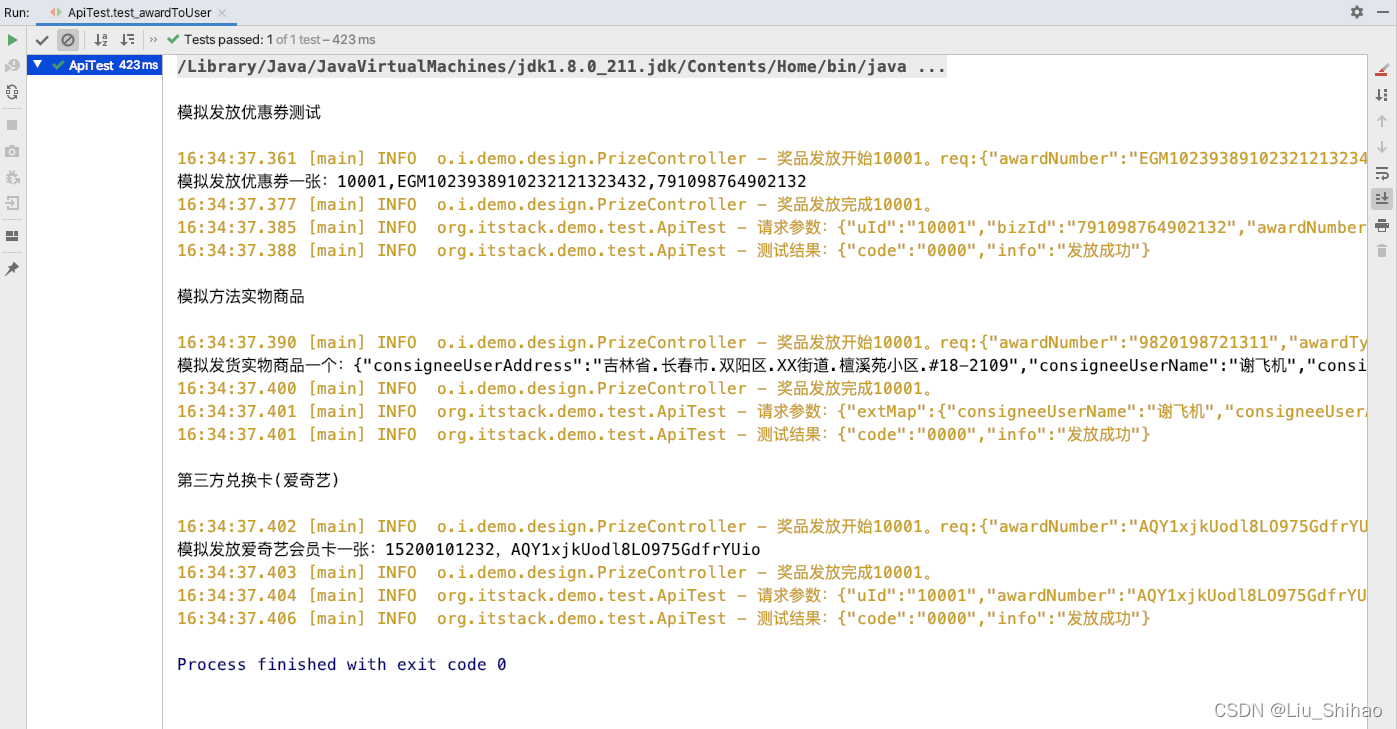Select ApiTest 423ms result row
The height and width of the screenshot is (729, 1397).
[x=95, y=65]
